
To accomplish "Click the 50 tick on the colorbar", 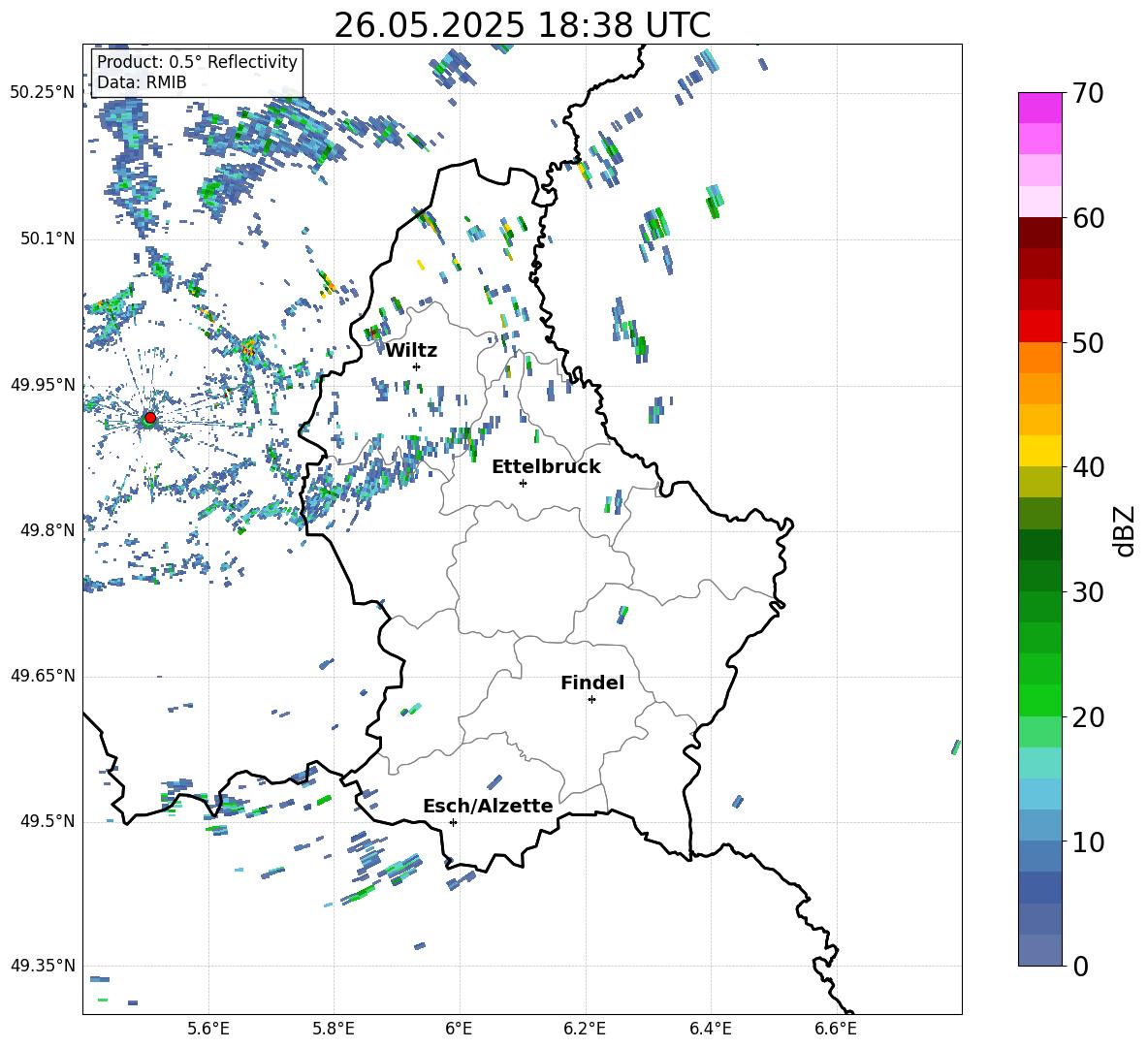I will point(1088,342).
